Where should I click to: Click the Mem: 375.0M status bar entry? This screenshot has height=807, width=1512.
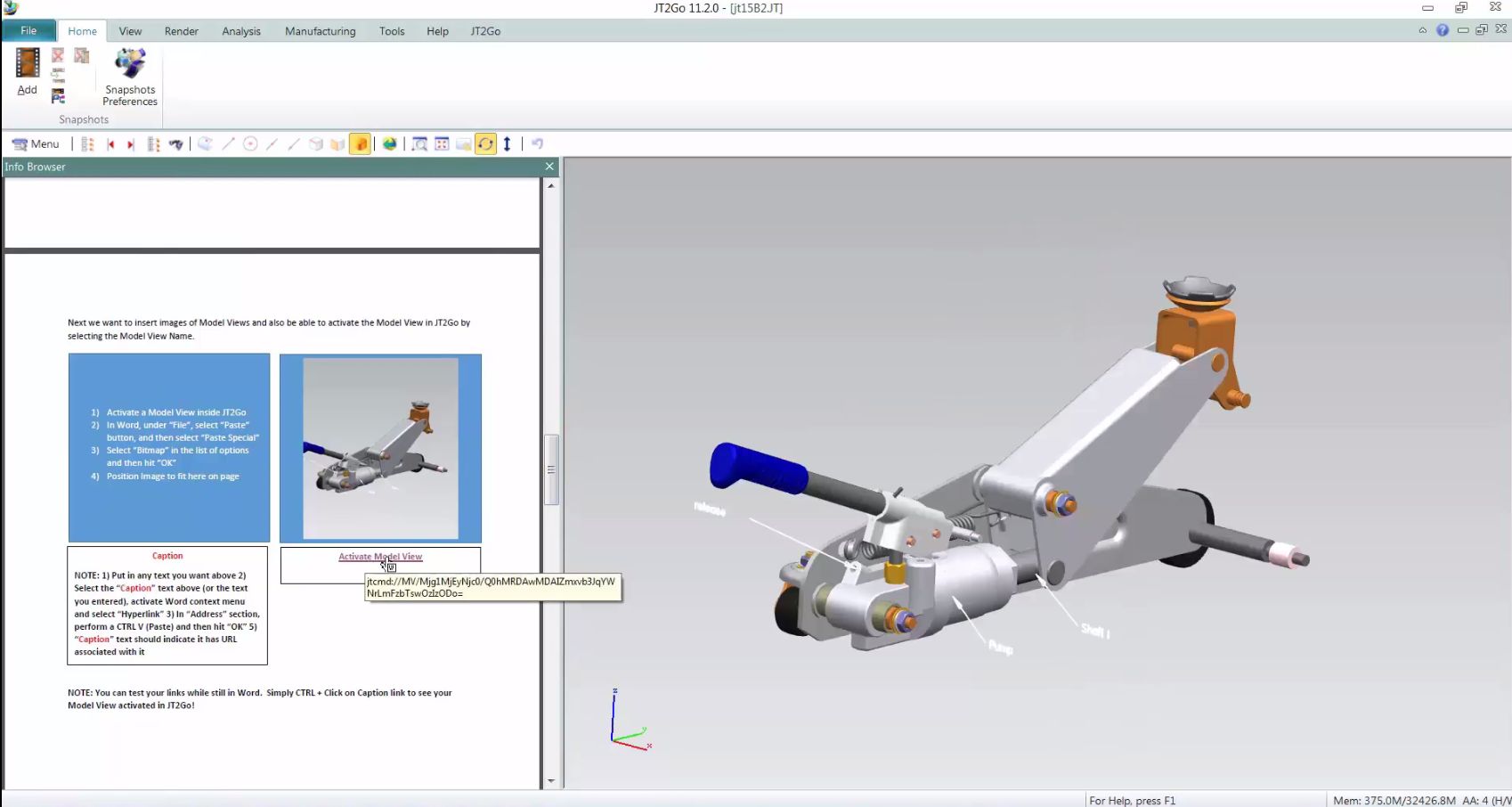pos(1394,801)
